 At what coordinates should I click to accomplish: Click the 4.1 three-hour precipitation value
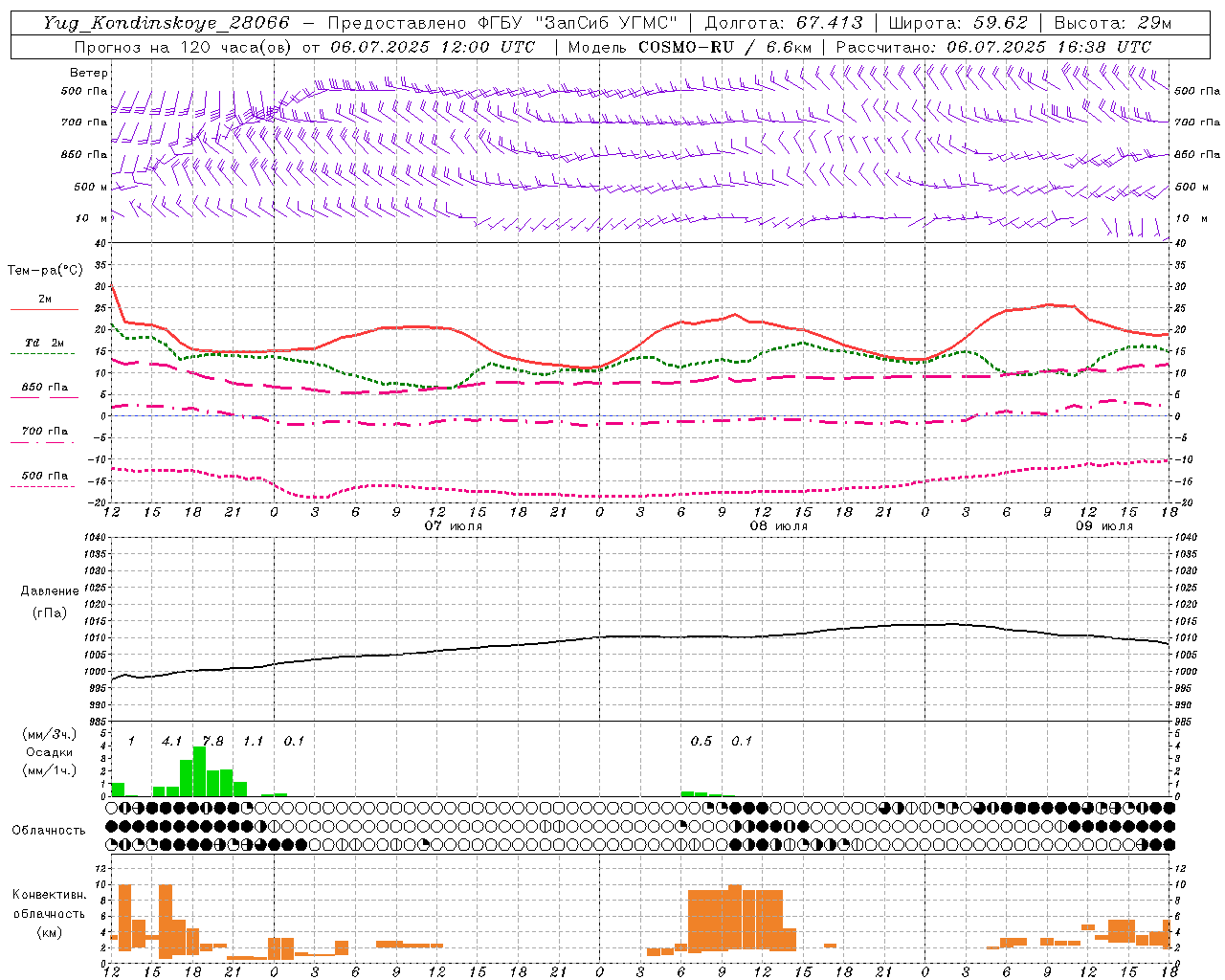[171, 741]
